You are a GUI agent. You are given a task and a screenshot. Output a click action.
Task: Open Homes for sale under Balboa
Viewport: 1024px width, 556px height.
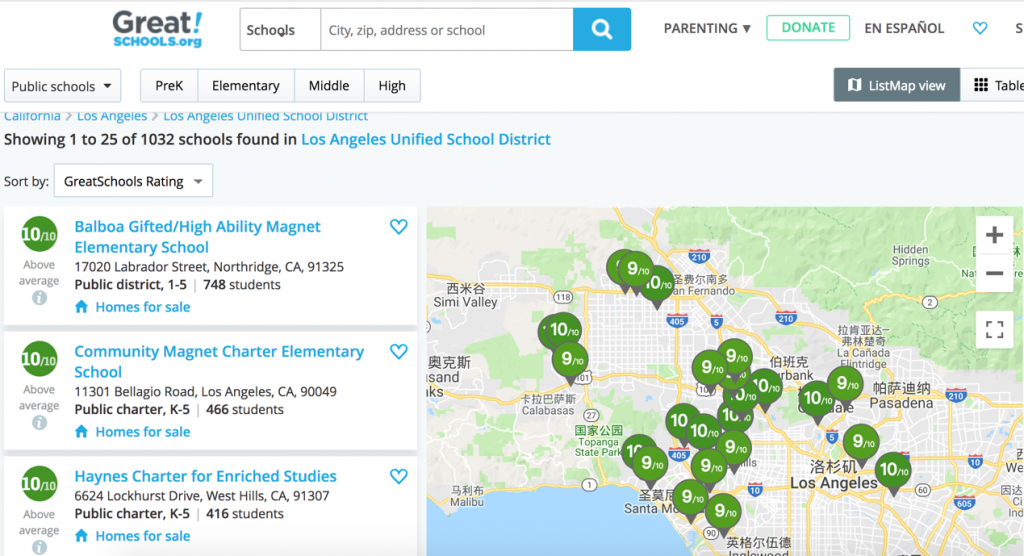coord(142,307)
